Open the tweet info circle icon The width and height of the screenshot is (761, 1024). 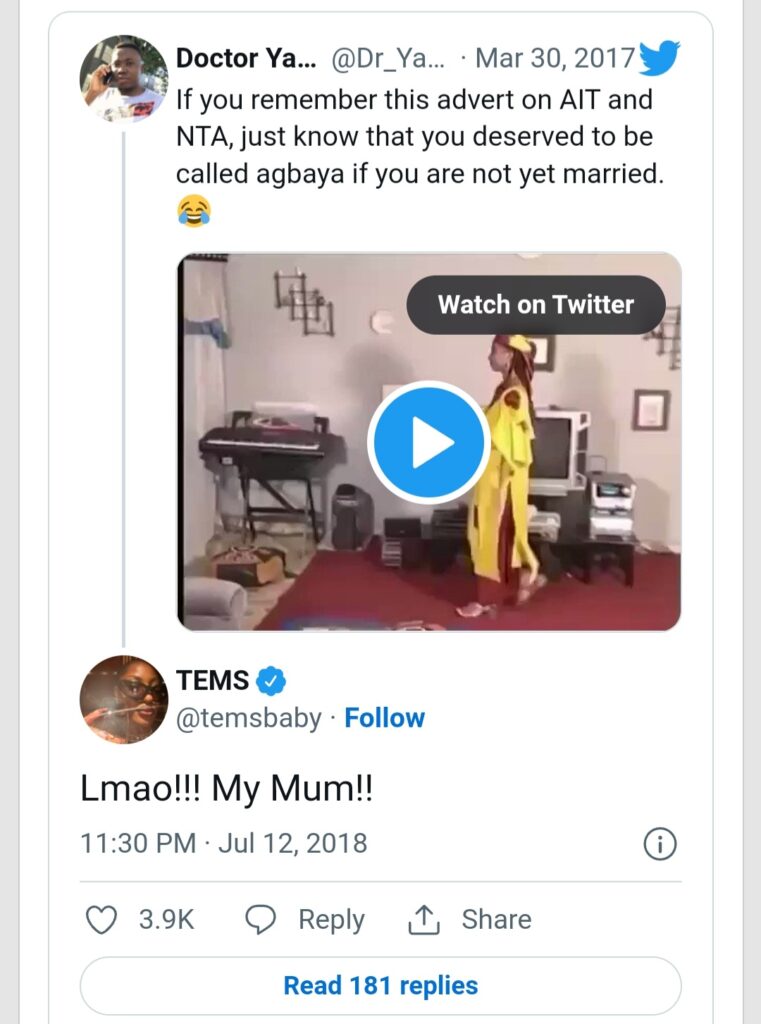[659, 844]
